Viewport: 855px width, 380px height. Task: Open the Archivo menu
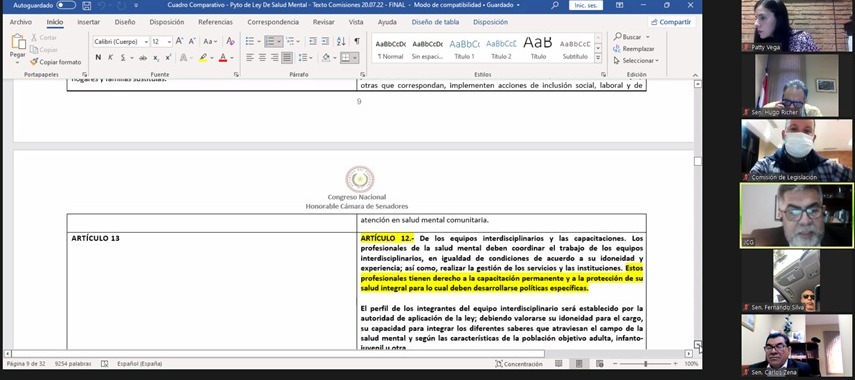pos(21,22)
